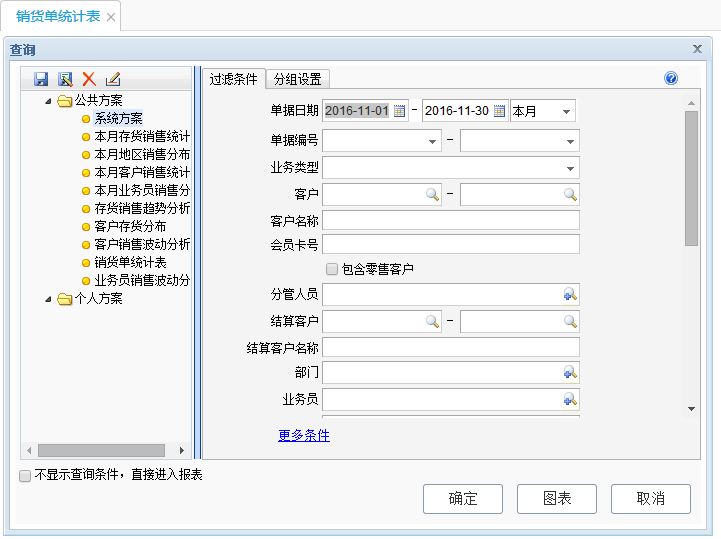
Task: Open the end date calendar picker
Action: point(499,111)
